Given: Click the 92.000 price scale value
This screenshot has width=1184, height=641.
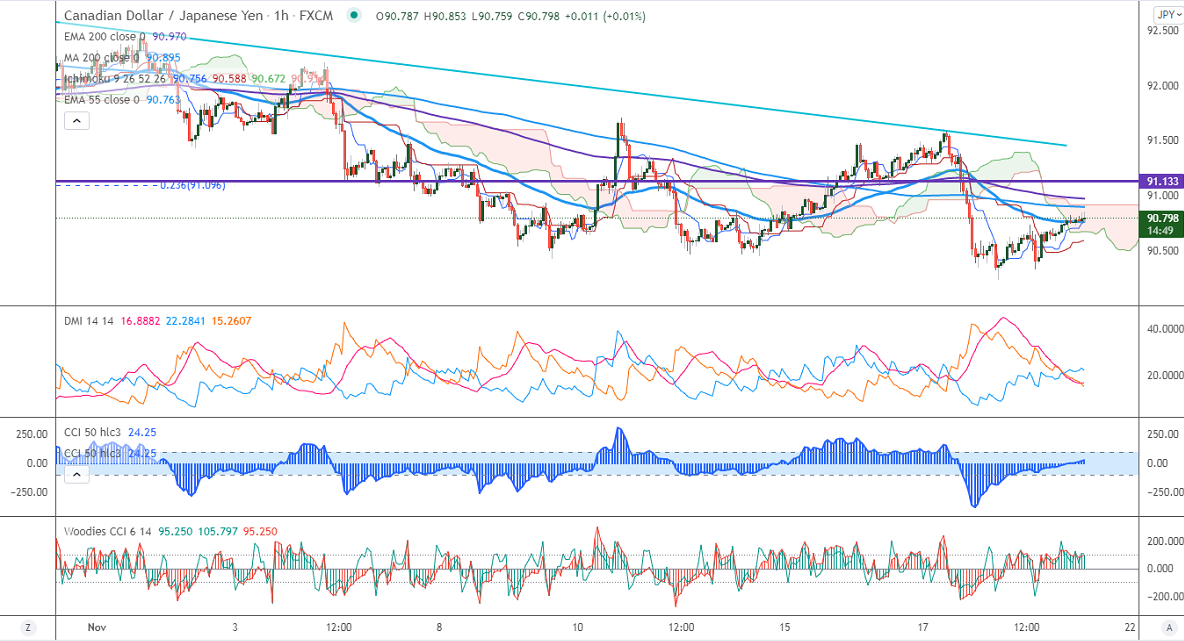Looking at the screenshot, I should (1162, 85).
